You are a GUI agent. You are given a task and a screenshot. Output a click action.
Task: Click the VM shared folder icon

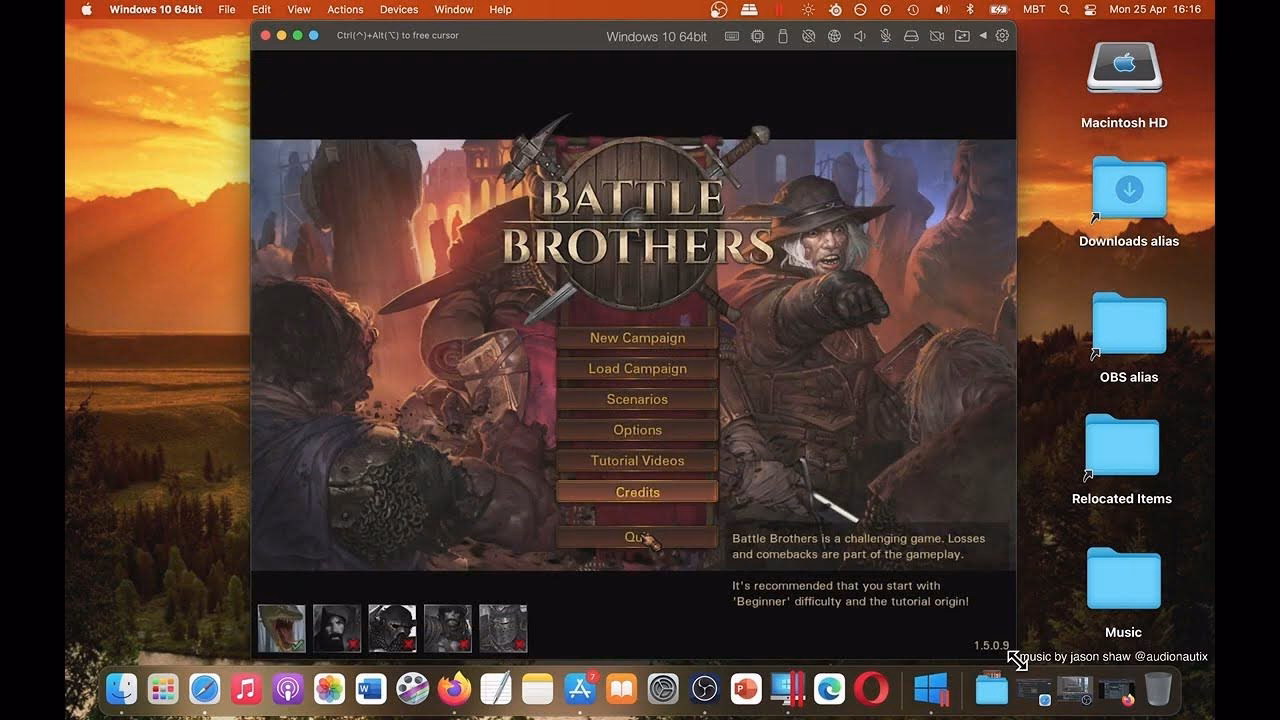962,36
